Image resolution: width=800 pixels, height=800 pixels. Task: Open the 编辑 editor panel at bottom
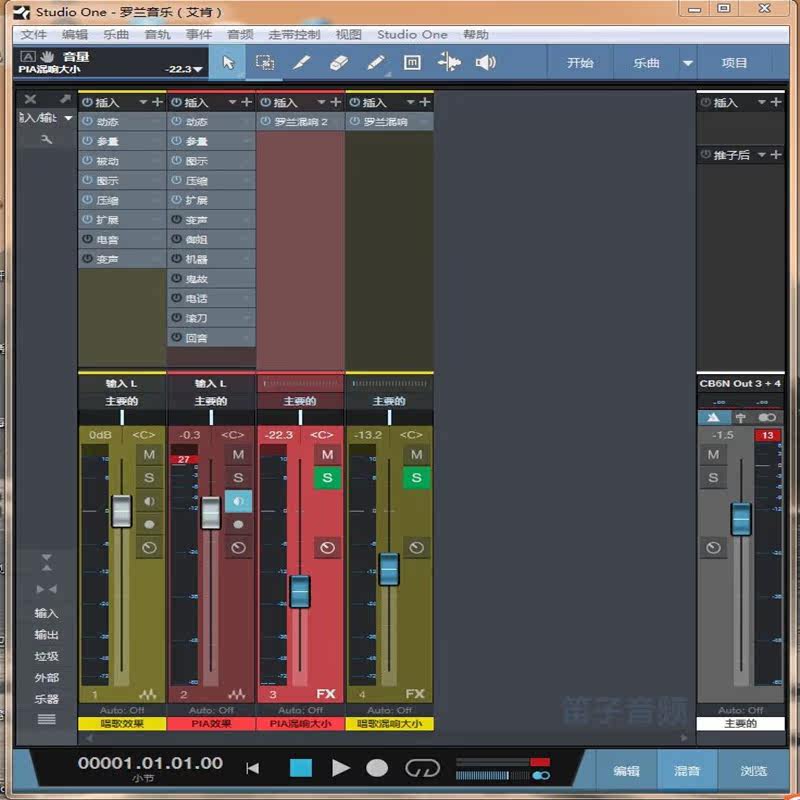tap(626, 770)
